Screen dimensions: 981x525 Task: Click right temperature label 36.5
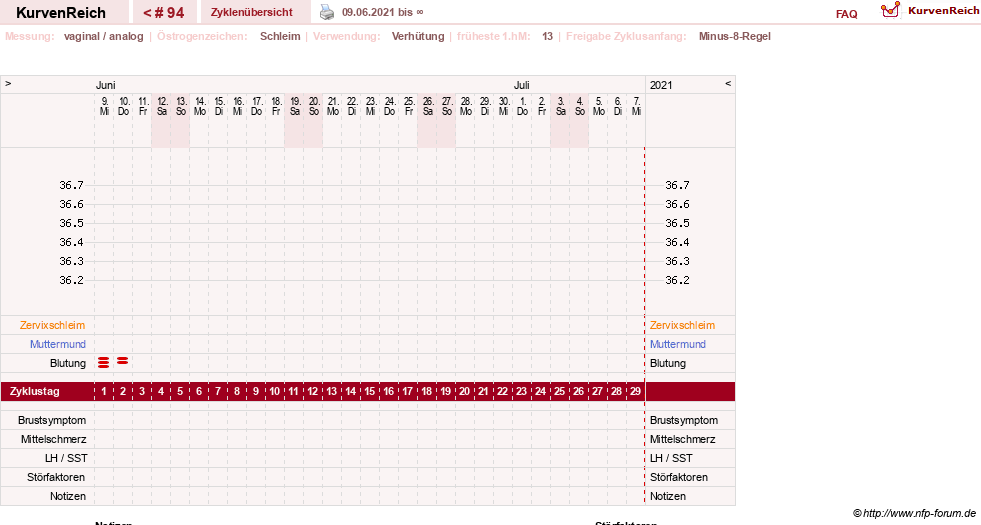[x=677, y=223]
